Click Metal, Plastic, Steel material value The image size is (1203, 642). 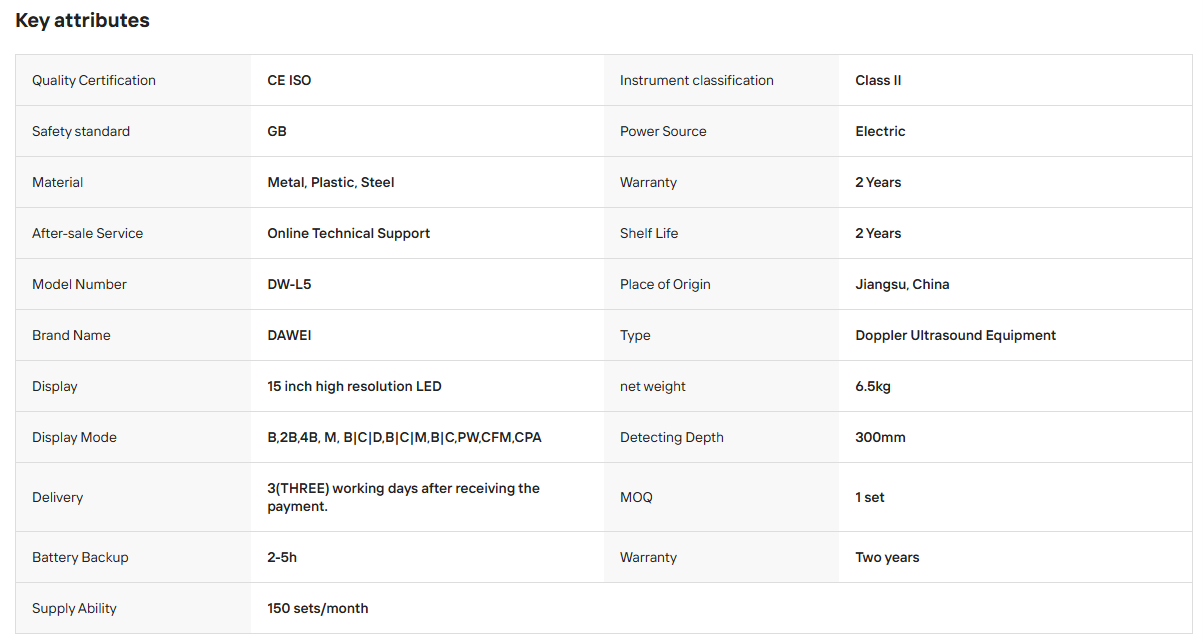(x=331, y=182)
